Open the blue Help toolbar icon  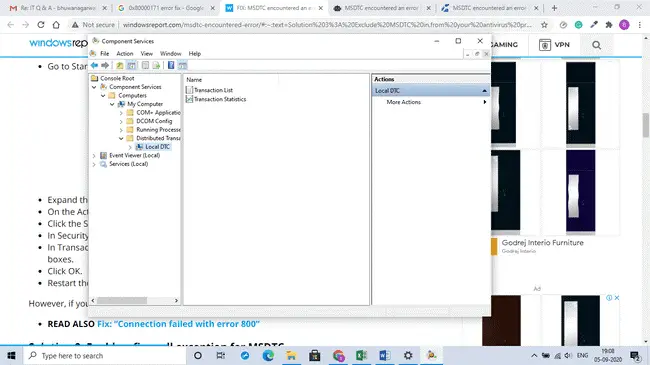171,65
